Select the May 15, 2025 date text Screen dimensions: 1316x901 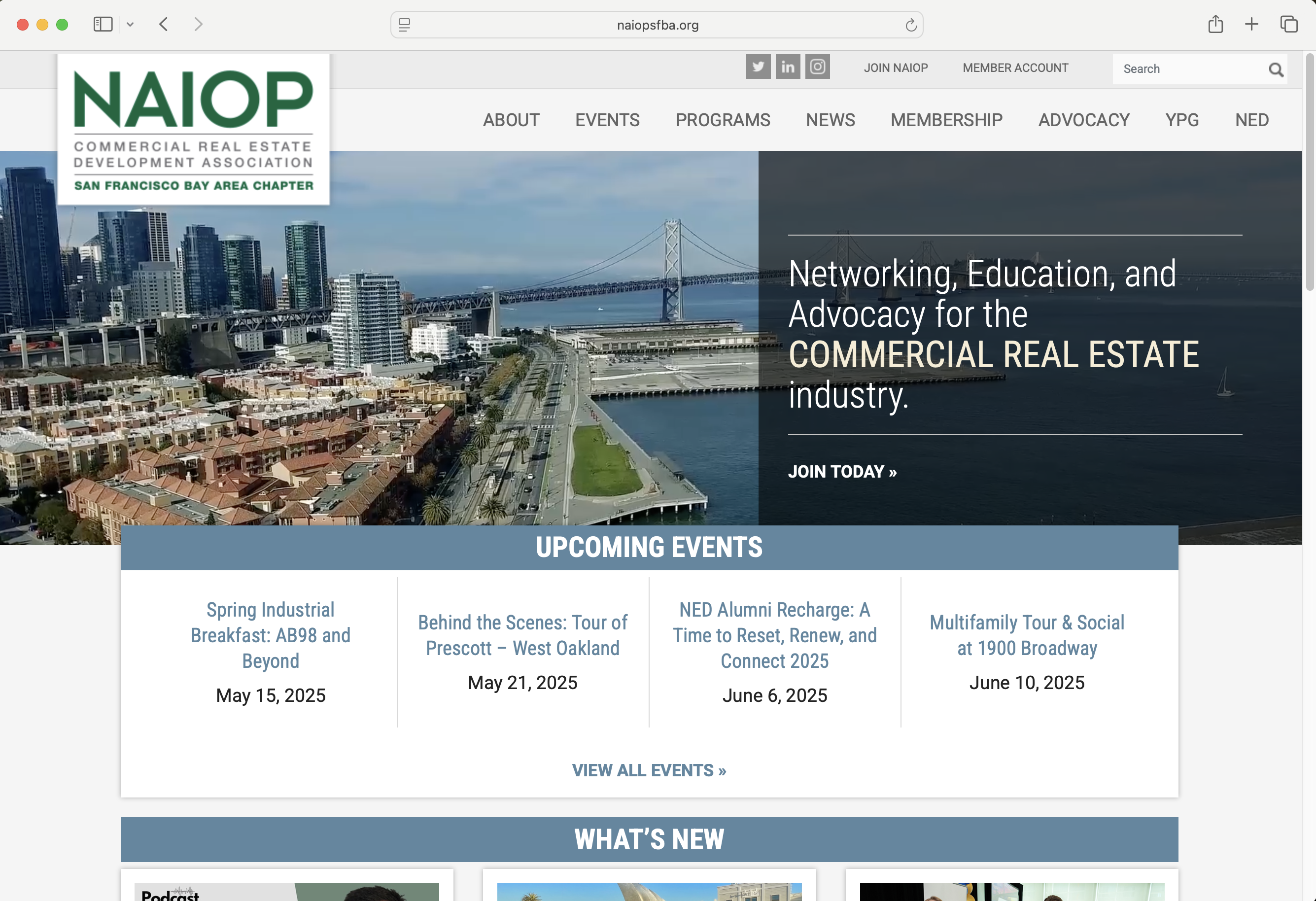point(271,695)
